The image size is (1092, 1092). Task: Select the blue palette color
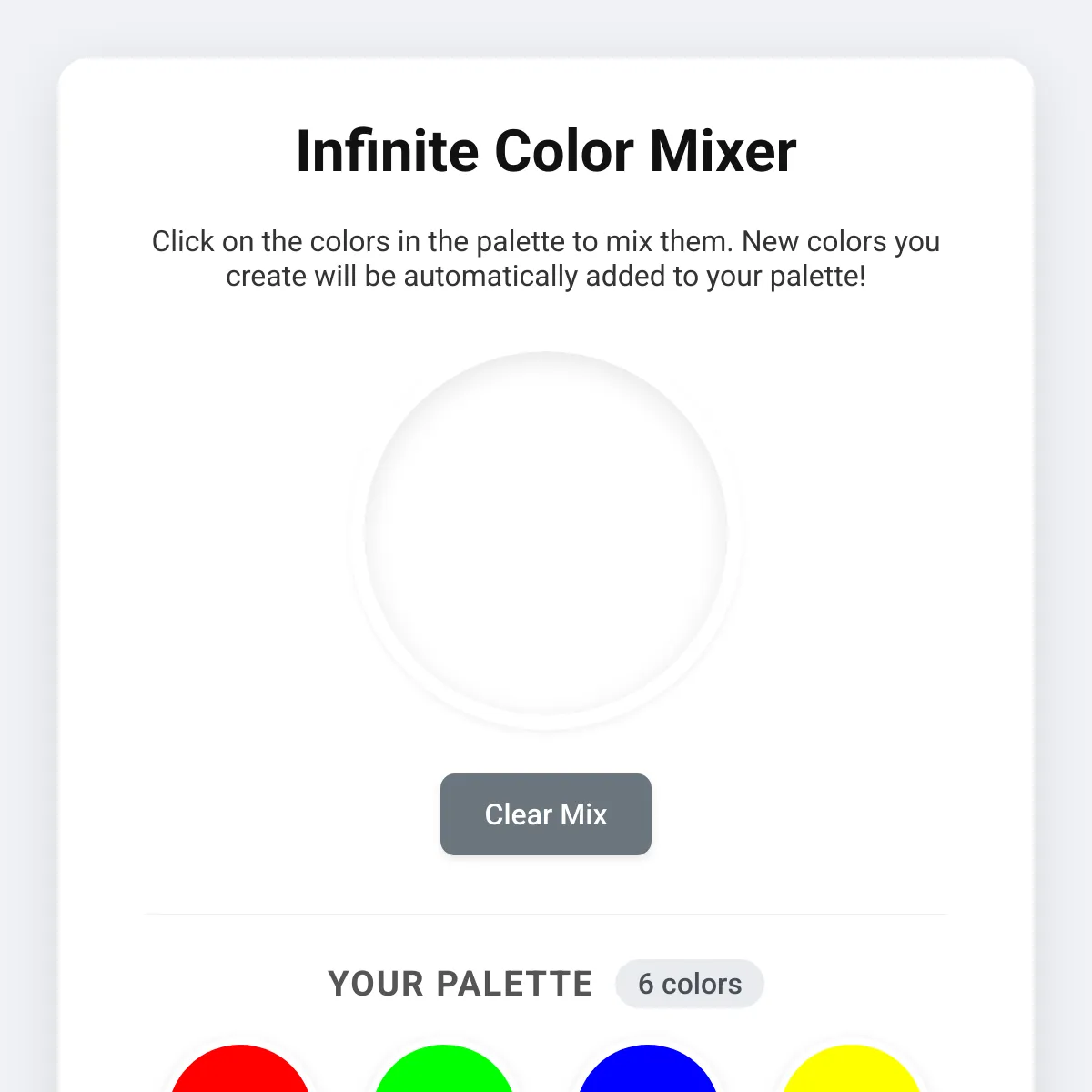[x=648, y=1074]
